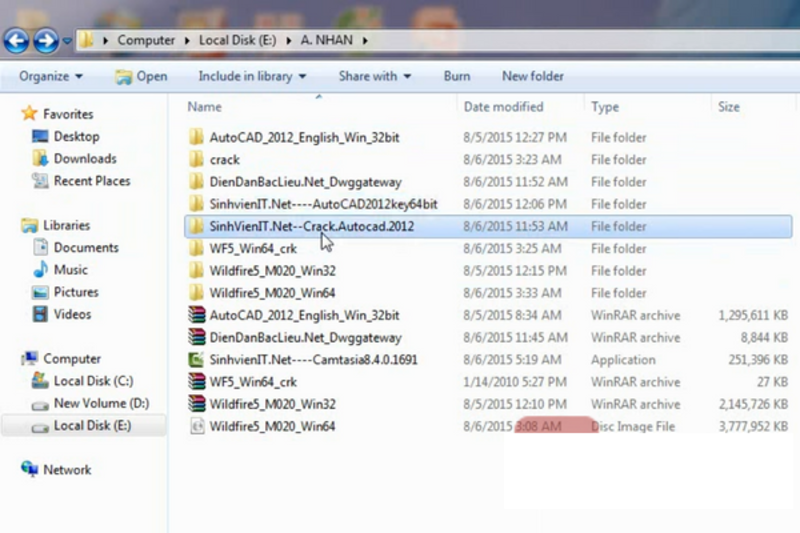Screen dimensions: 800x533
Task: Select the crack folder icon
Action: tap(196, 159)
